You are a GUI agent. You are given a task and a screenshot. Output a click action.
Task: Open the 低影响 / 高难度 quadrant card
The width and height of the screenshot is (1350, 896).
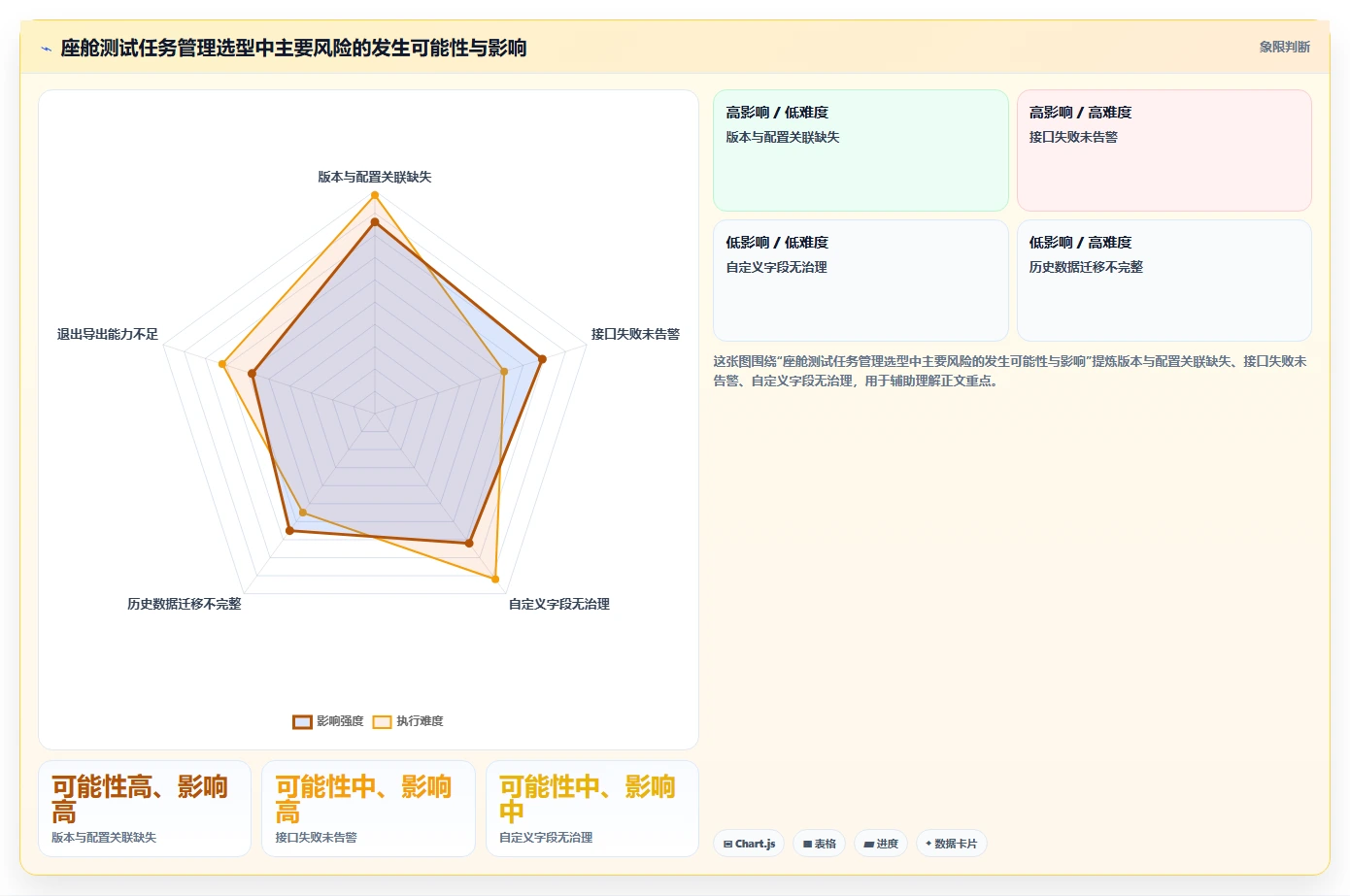(1164, 281)
